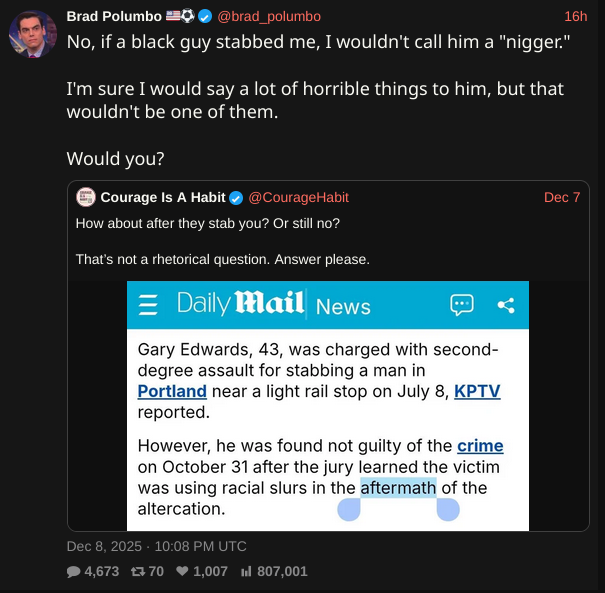
Task: Click the 16h timestamp on the tweet
Action: click(575, 16)
